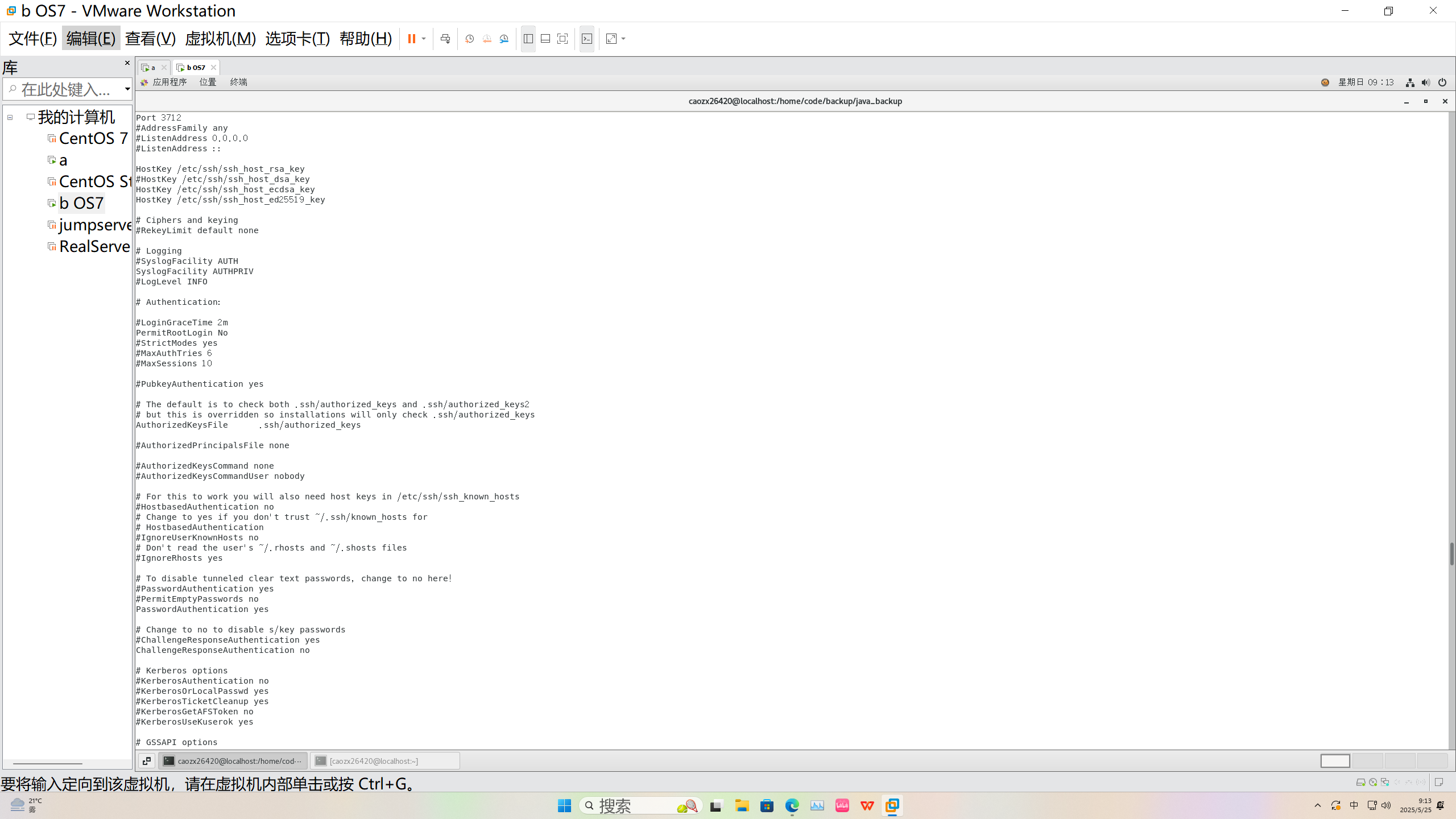Open the snapshot manager wrench icon
Screen dimensions: 1456x819
pos(504,39)
